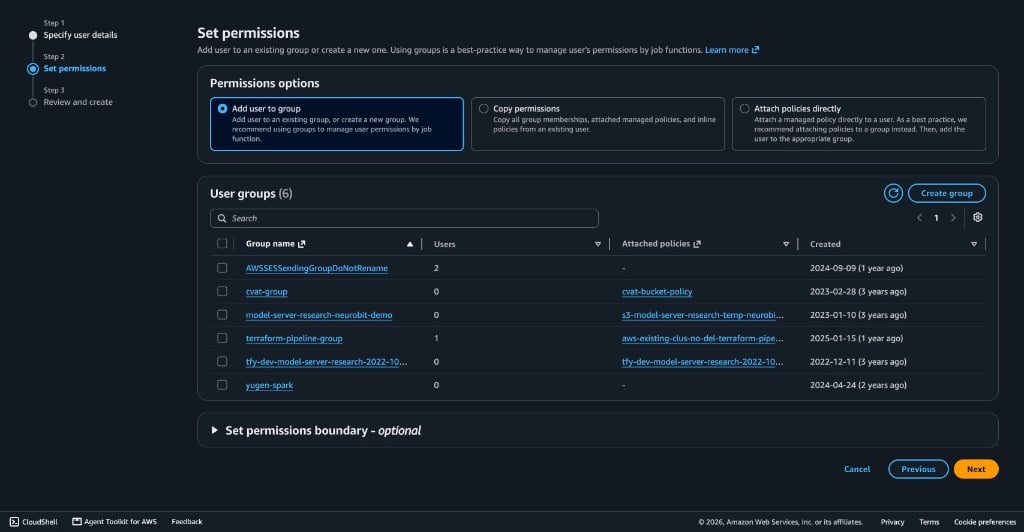
Task: Open terraform-pipeline-group link
Action: 294,339
